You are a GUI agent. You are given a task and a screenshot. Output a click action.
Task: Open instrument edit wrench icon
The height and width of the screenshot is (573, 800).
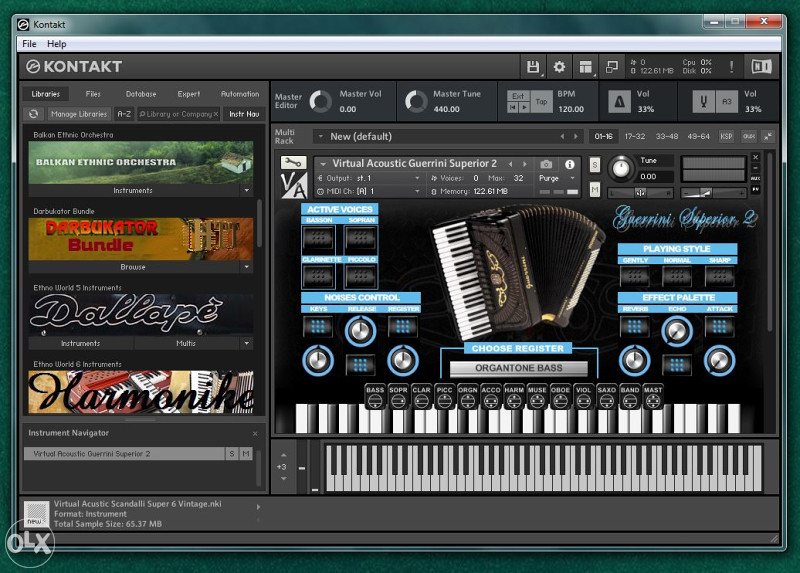(293, 163)
